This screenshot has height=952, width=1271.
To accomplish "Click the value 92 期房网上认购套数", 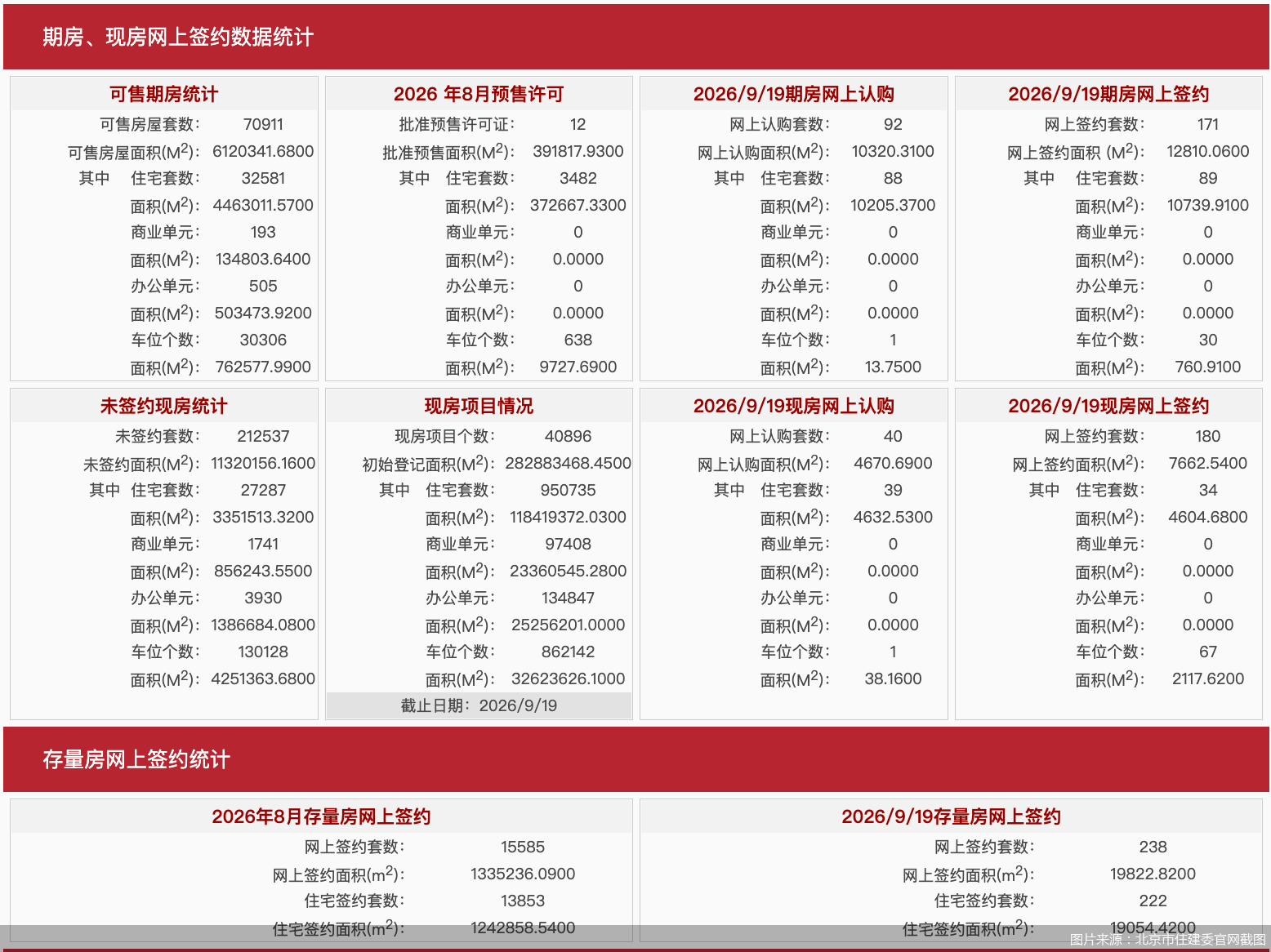I will (x=893, y=124).
